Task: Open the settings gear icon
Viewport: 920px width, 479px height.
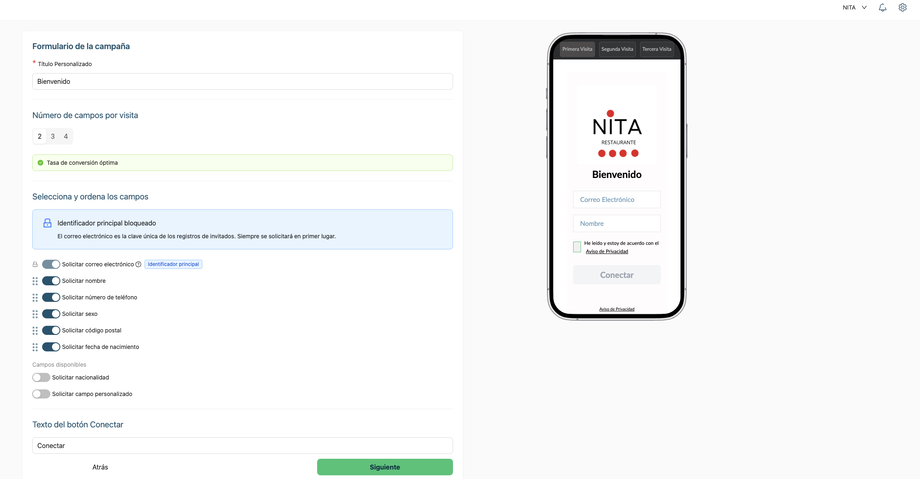Action: (x=902, y=8)
